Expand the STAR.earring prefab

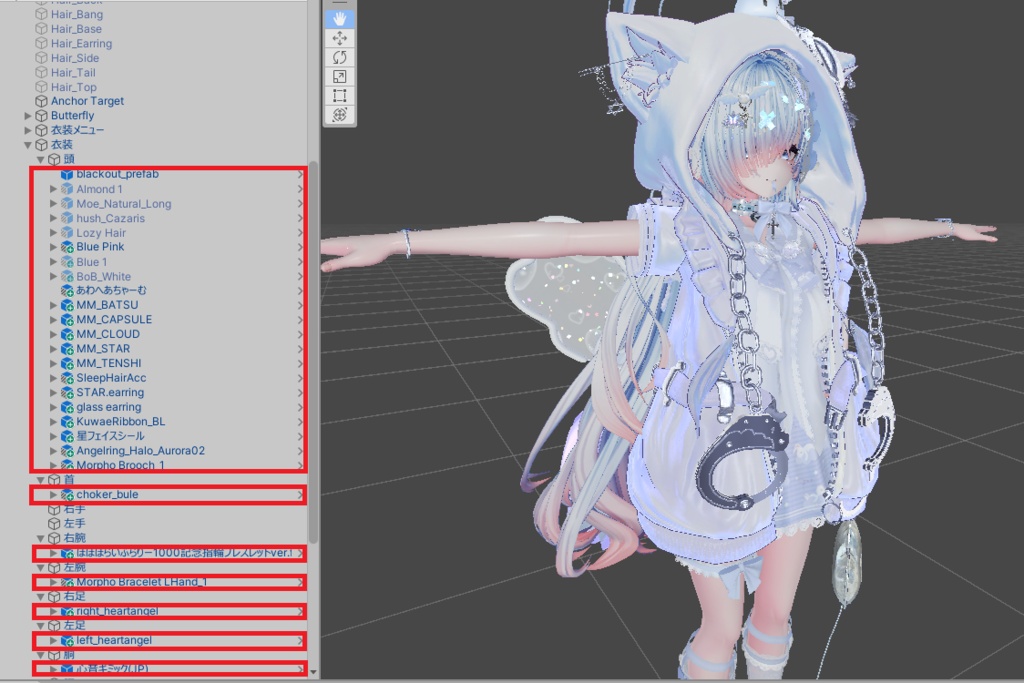pos(54,392)
